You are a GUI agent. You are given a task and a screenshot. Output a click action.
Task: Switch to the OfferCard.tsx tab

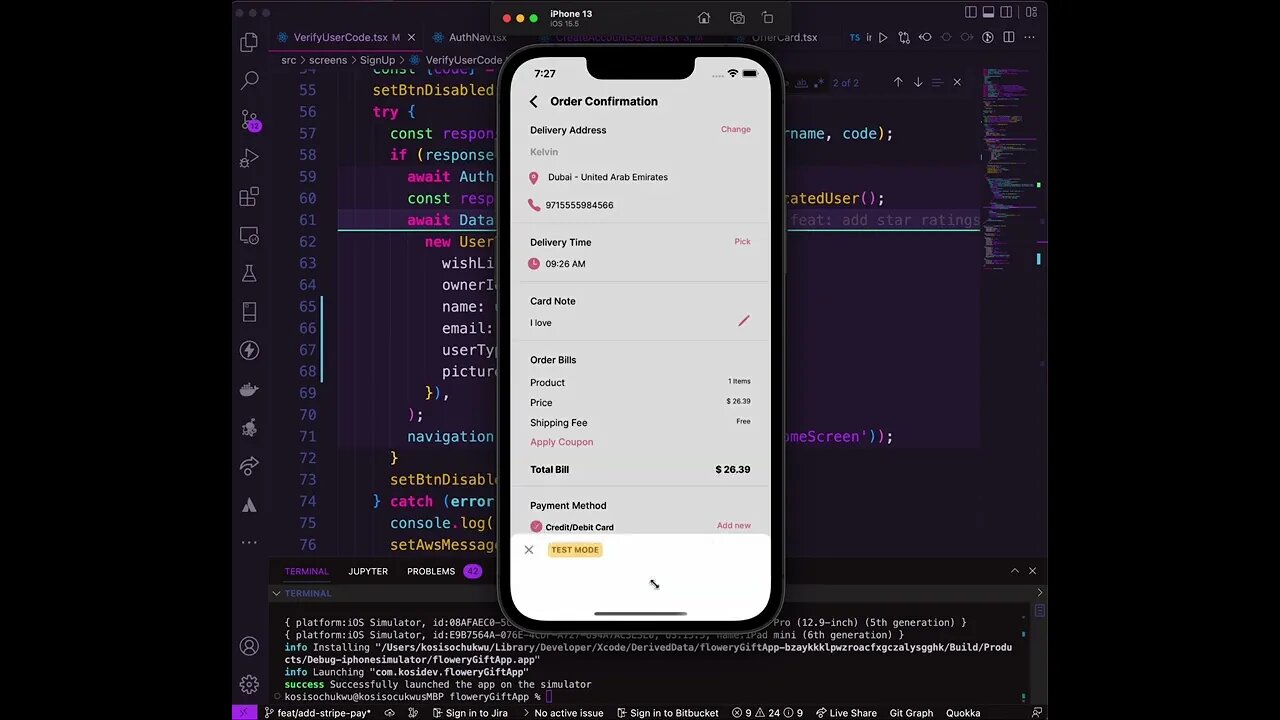pos(784,37)
